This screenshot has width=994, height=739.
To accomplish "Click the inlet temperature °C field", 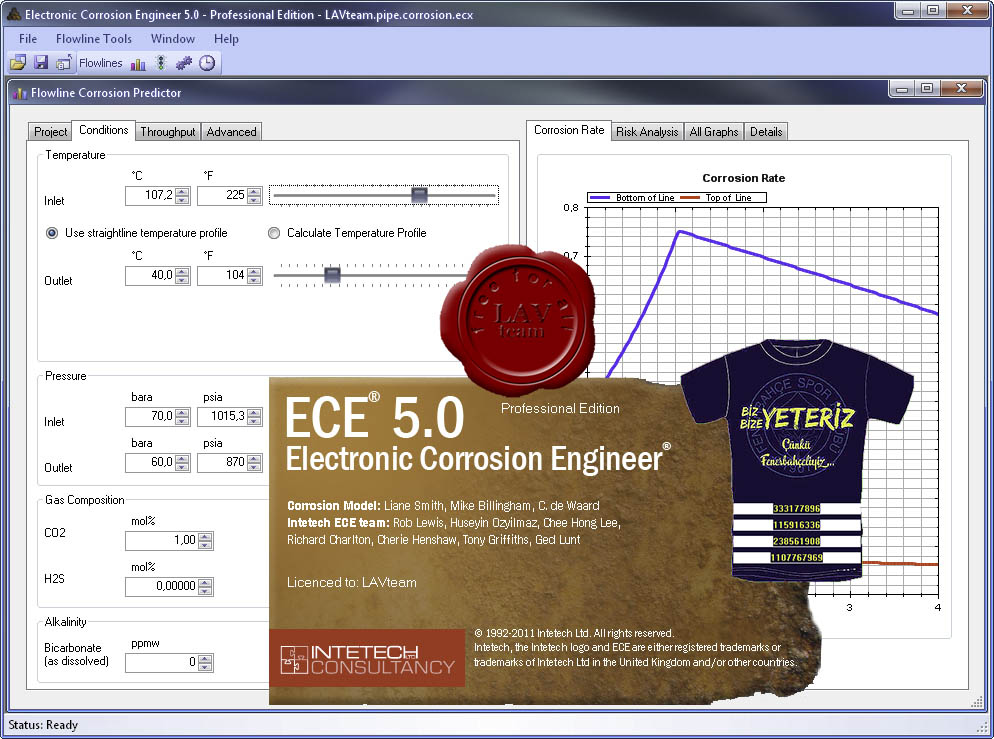I will click(150, 195).
